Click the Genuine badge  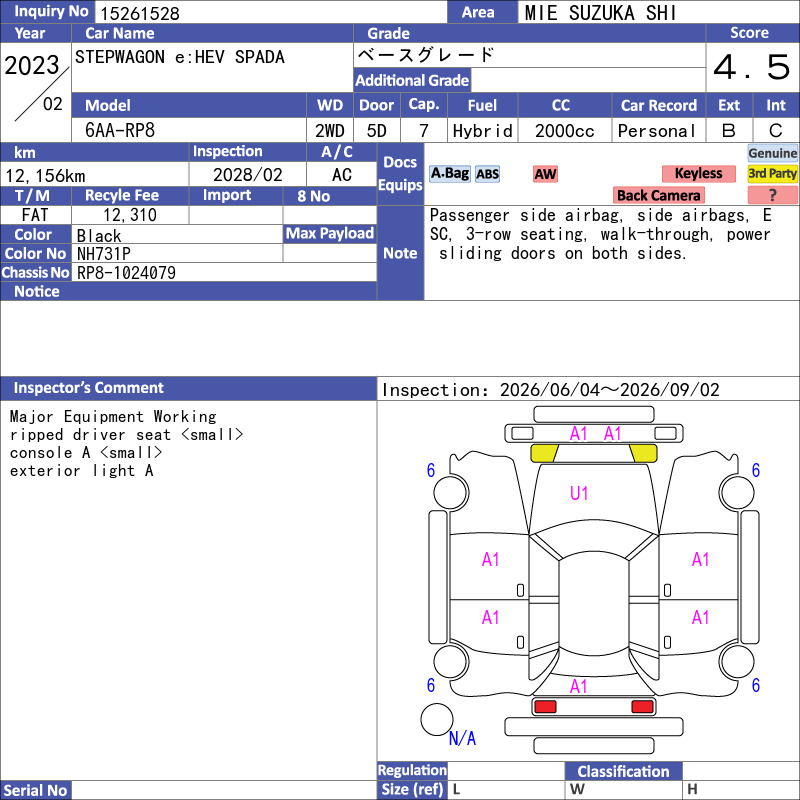coord(772,153)
